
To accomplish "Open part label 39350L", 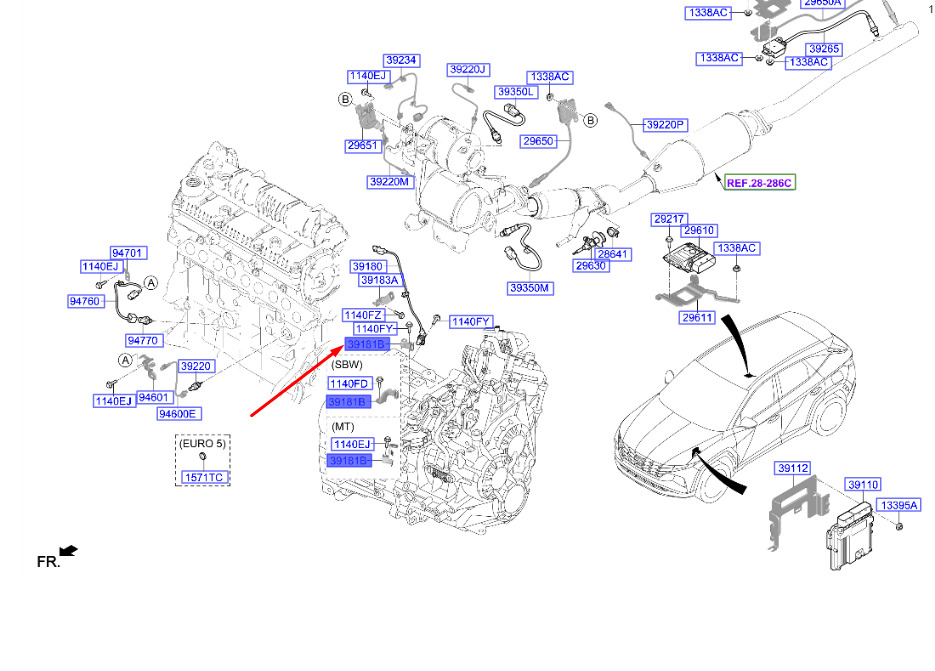I will [516, 92].
